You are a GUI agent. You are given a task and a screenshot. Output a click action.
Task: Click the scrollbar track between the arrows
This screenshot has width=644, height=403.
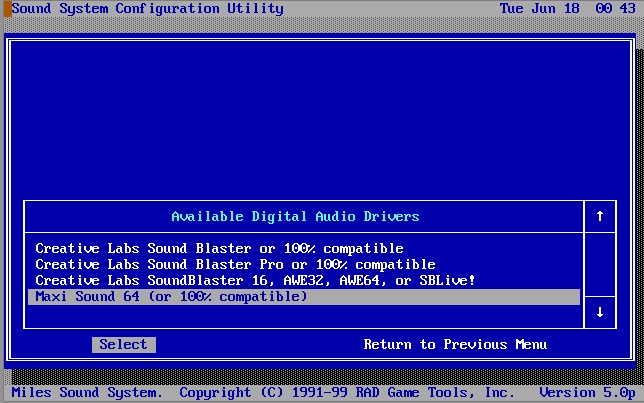click(600, 265)
